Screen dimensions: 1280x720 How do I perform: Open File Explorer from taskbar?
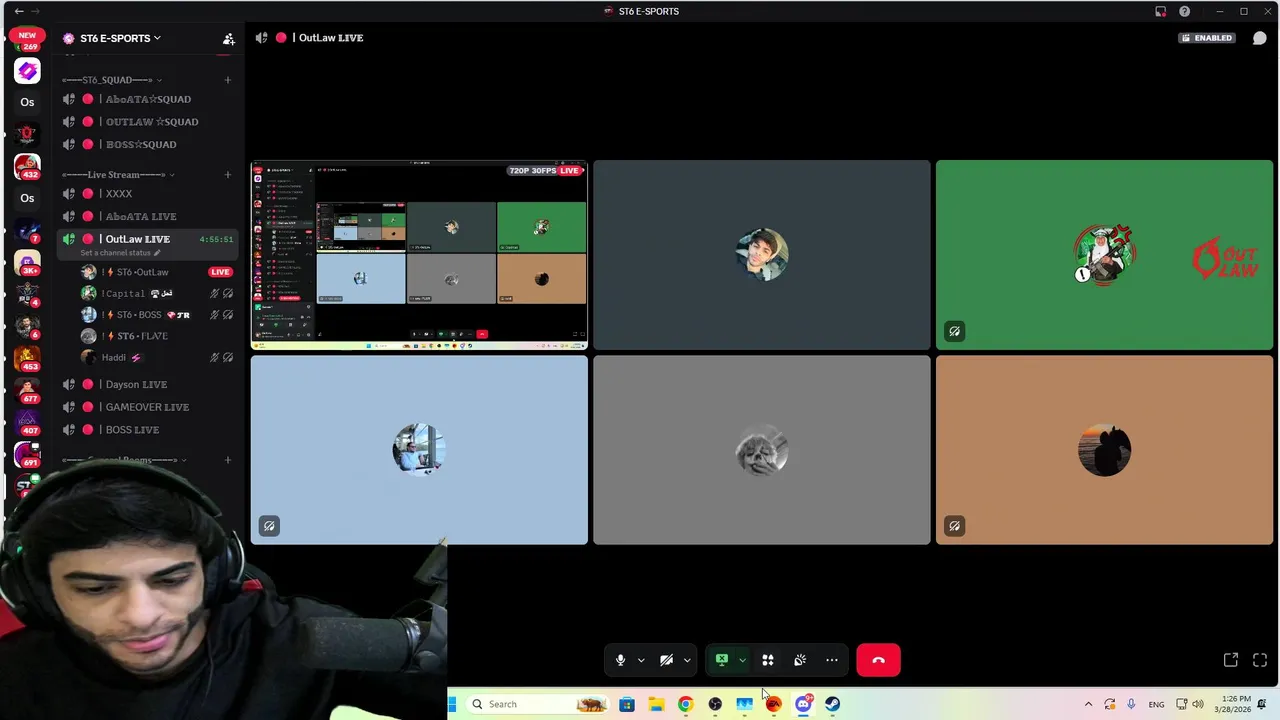point(656,704)
